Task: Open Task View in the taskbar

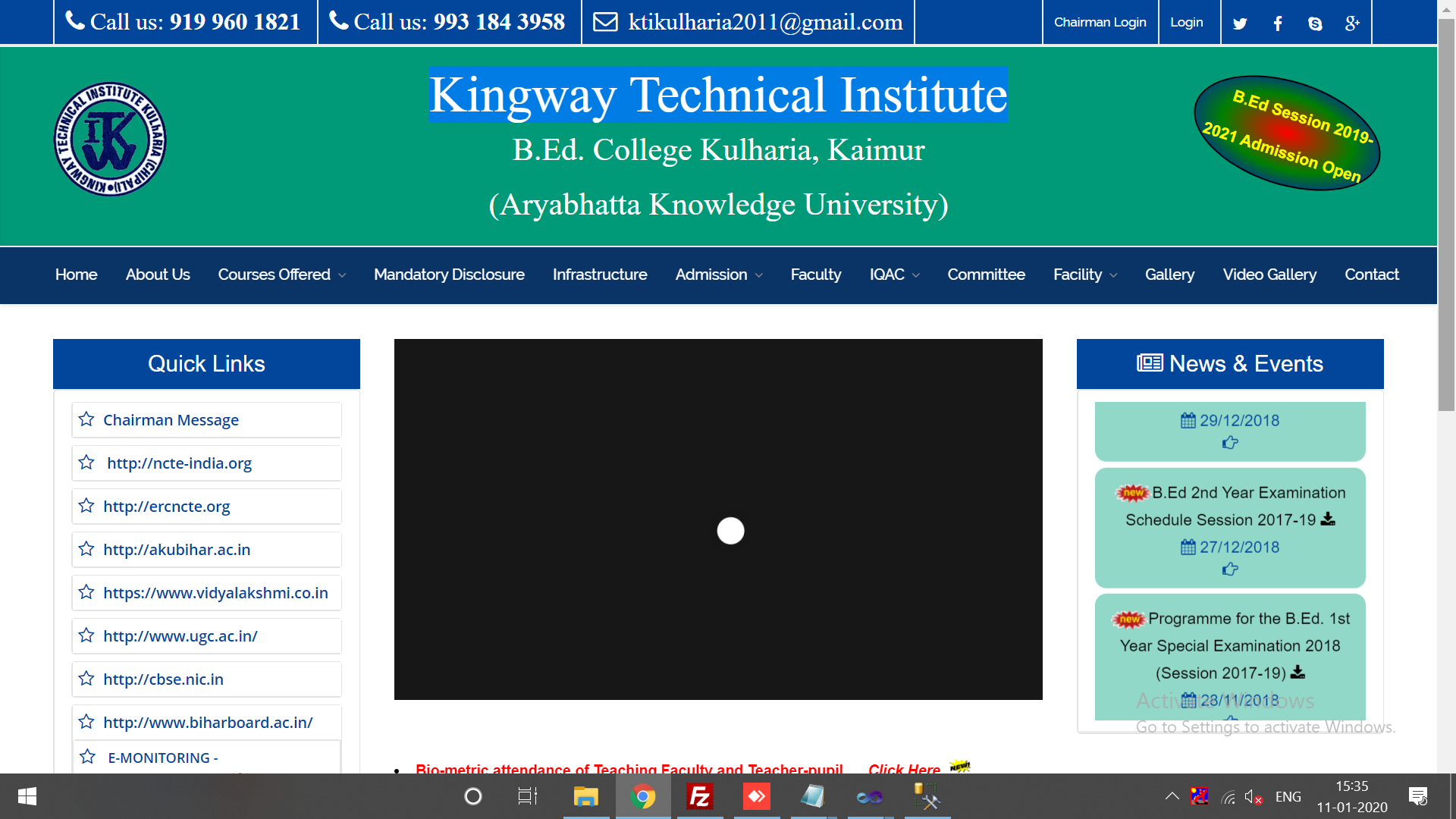Action: pyautogui.click(x=528, y=796)
